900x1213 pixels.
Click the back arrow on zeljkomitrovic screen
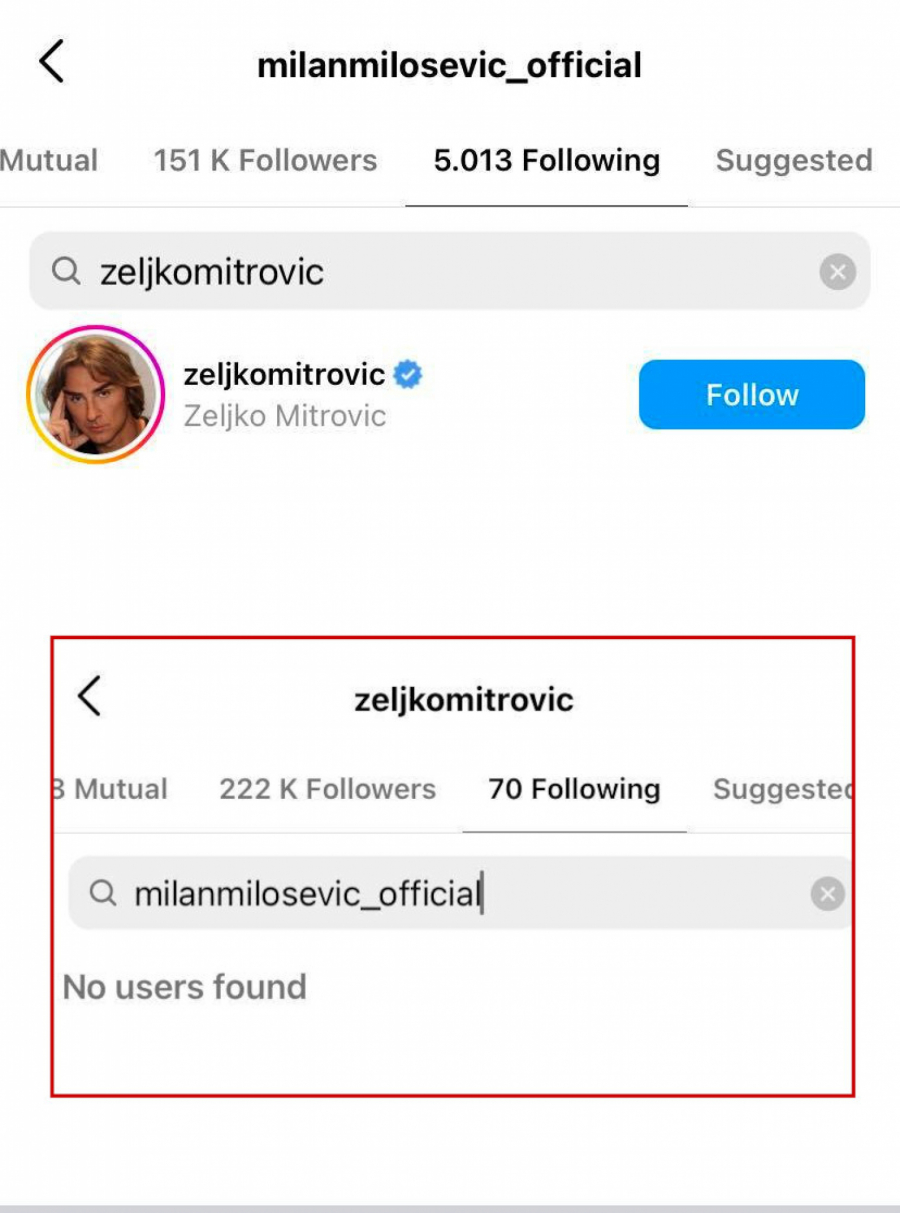[x=90, y=697]
